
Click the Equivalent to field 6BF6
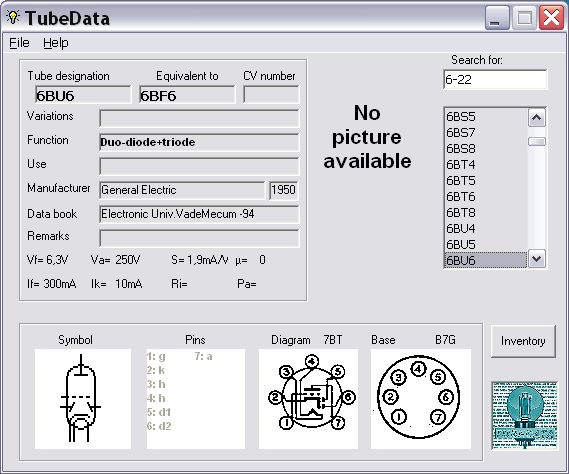tap(187, 95)
